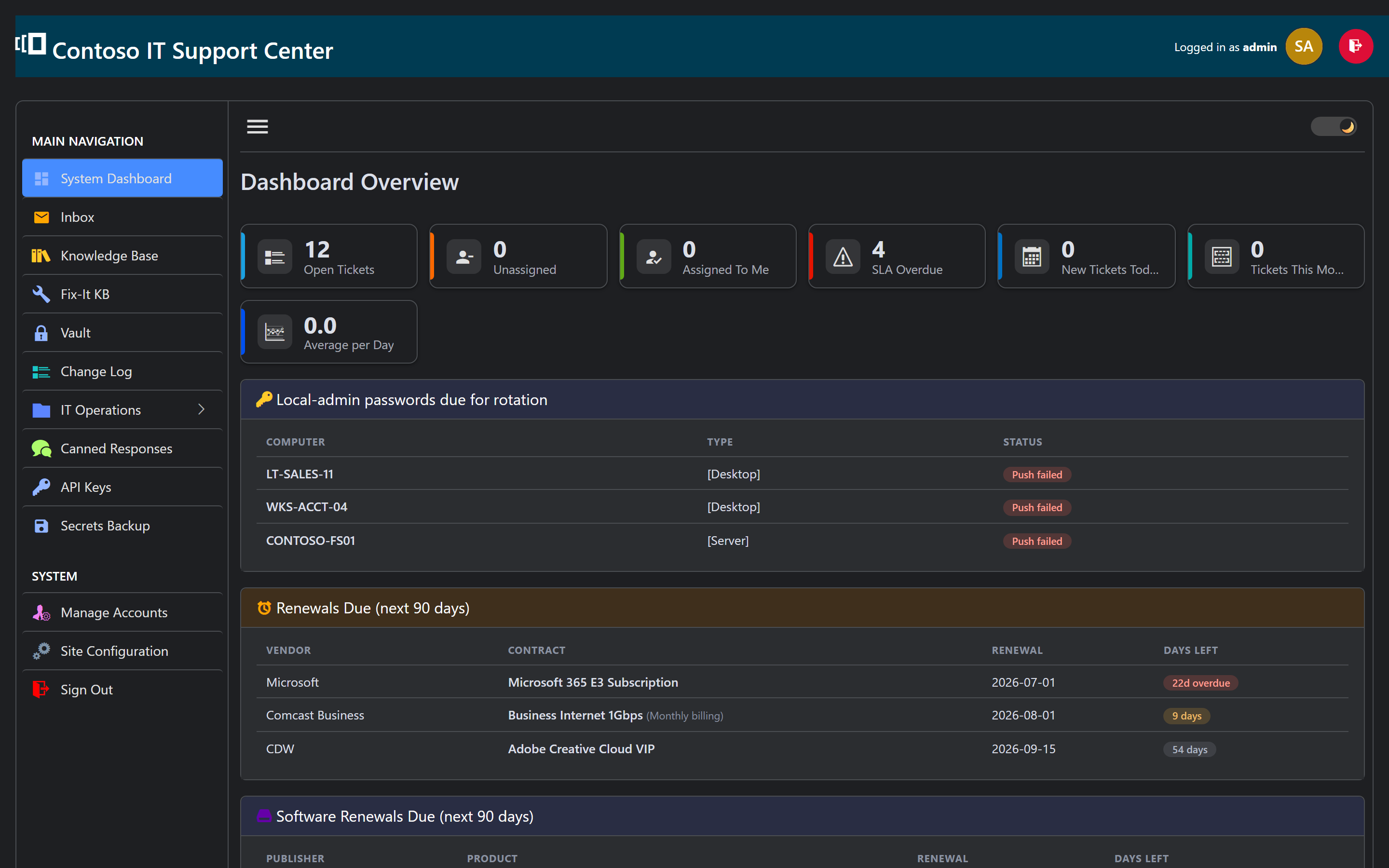Open computer LT-SALES-11

[300, 474]
